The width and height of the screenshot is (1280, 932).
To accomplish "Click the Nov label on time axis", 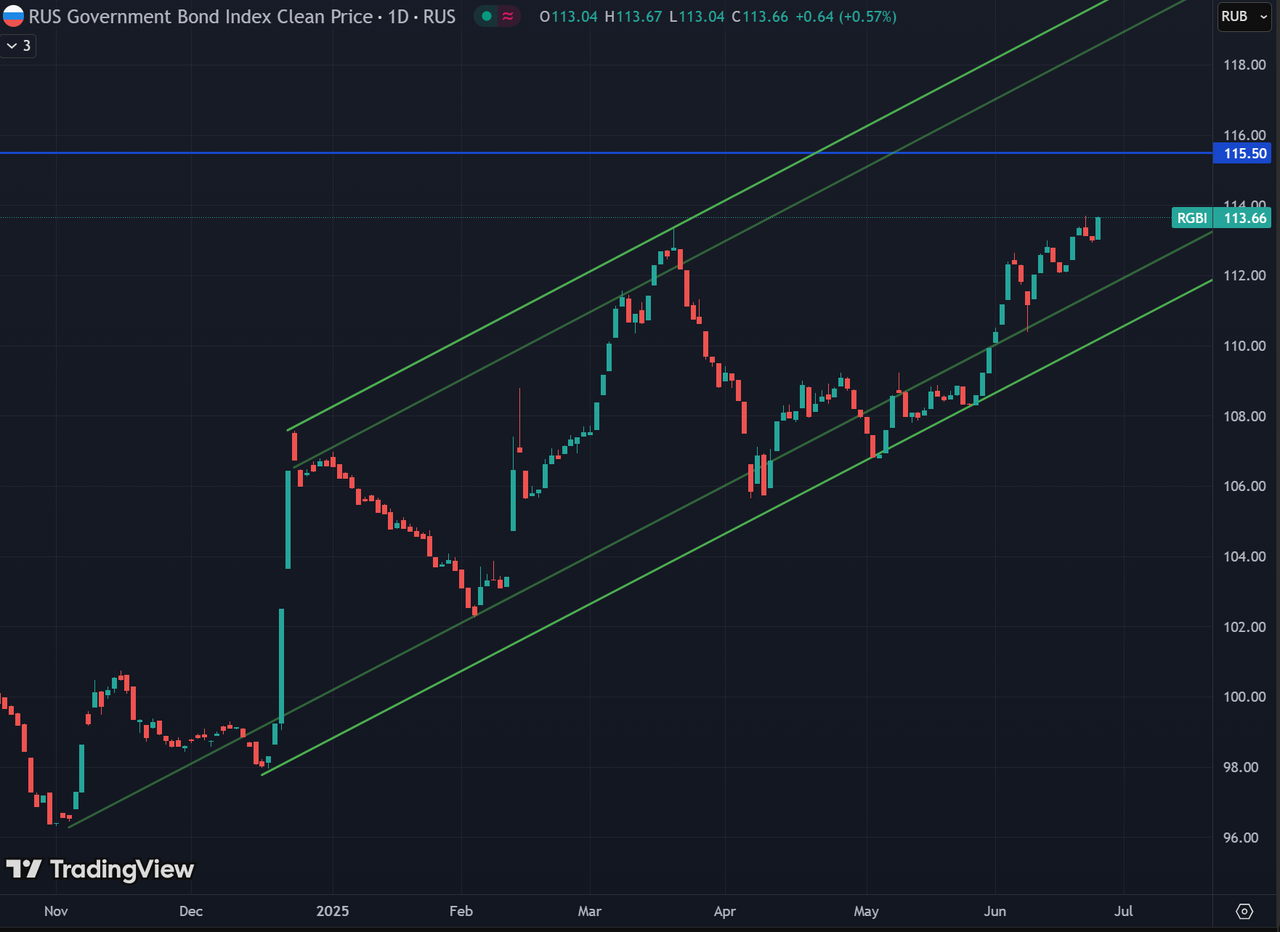I will 56,912.
